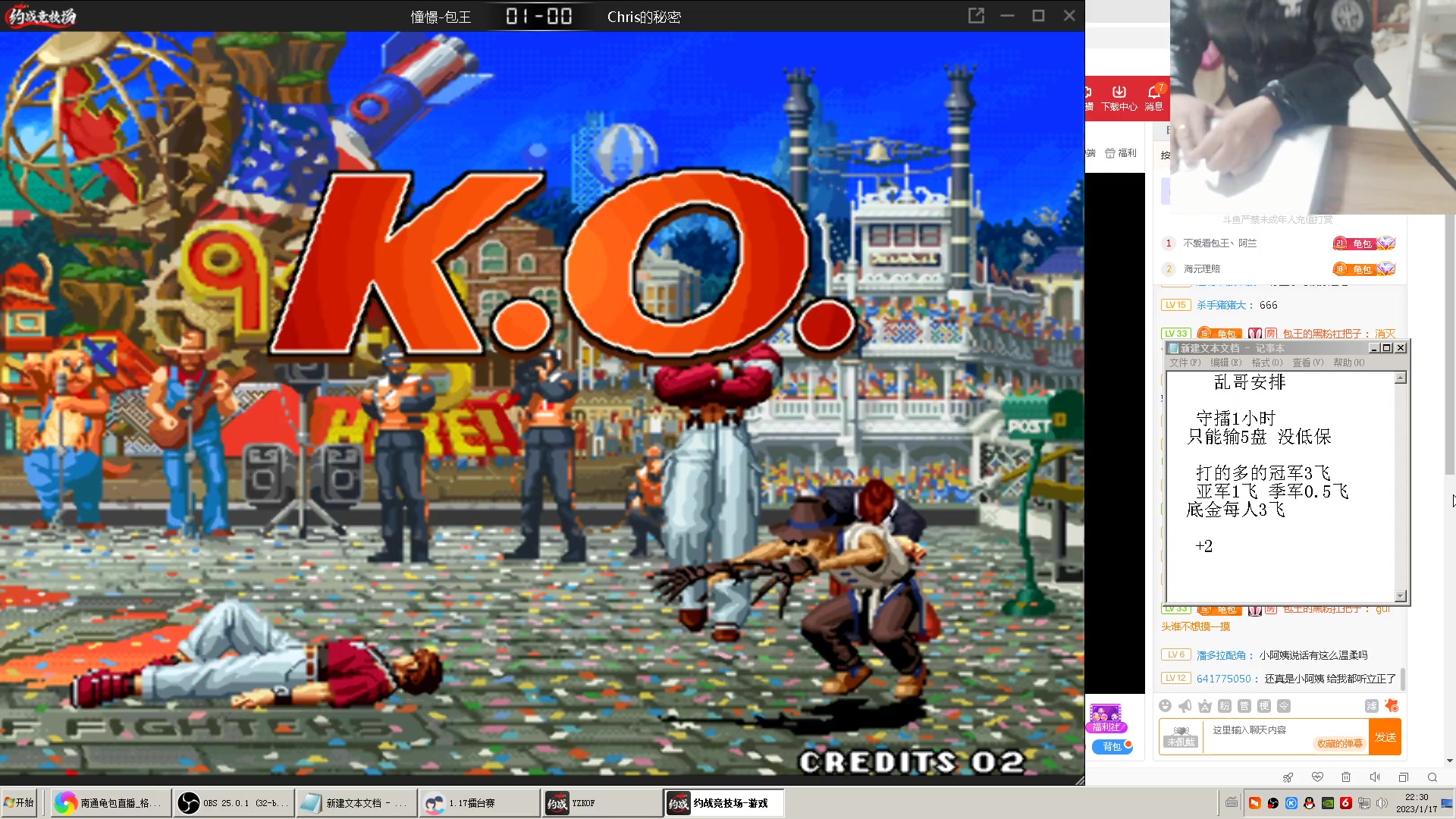Open the 背包 backpack button
The height and width of the screenshot is (819, 1456).
[1112, 747]
